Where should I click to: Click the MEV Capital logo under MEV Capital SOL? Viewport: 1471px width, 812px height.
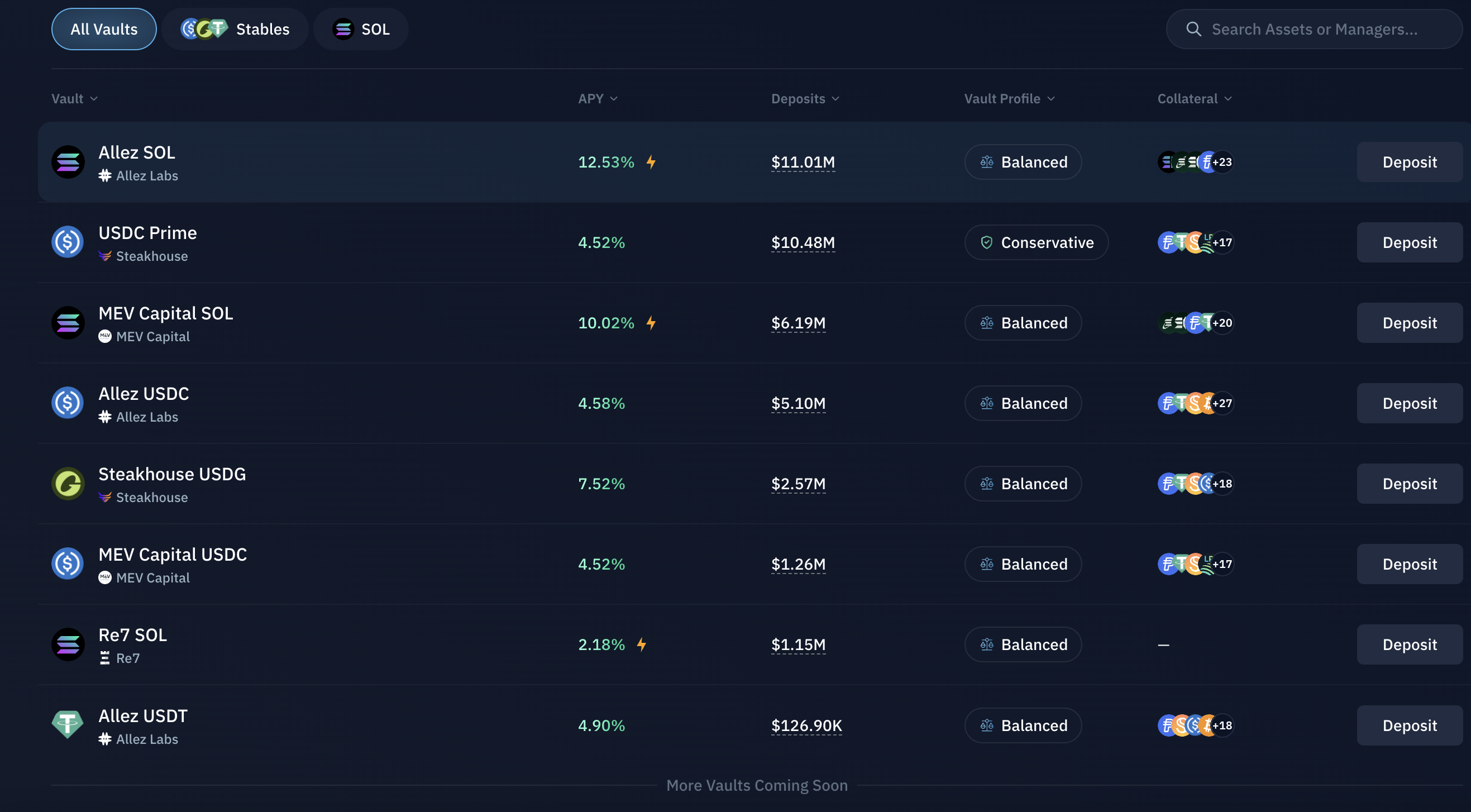[104, 337]
